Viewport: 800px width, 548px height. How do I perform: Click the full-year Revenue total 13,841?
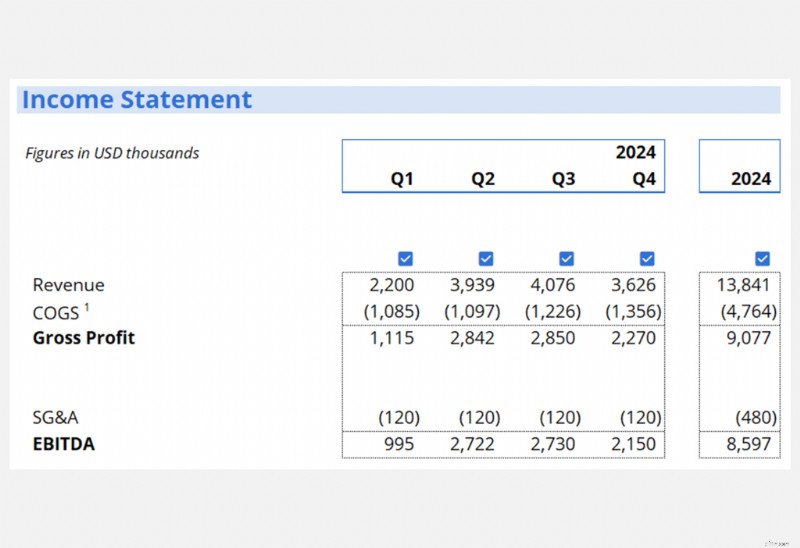tap(743, 285)
